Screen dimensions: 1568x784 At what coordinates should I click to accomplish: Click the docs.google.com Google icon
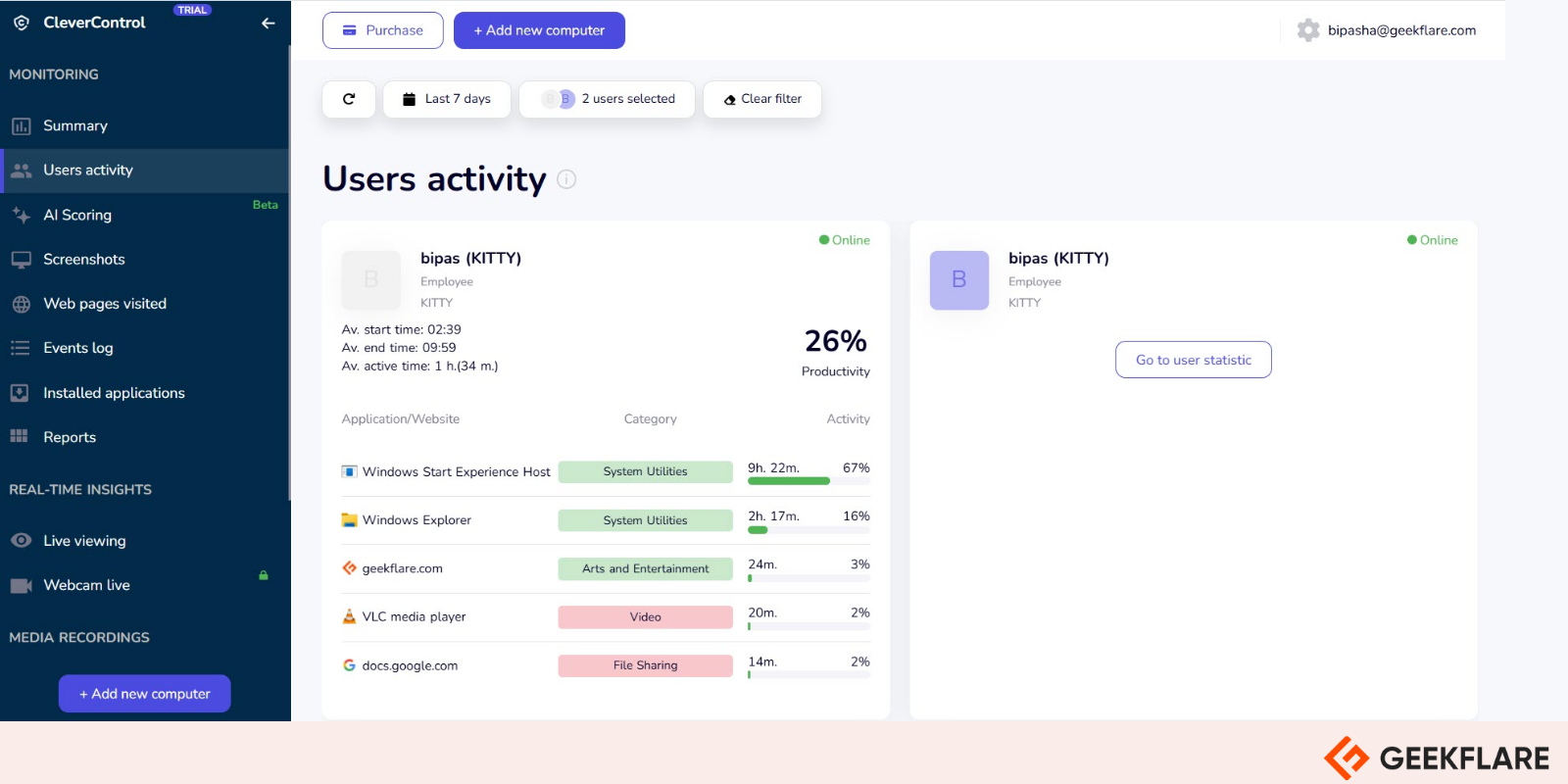pyautogui.click(x=349, y=665)
